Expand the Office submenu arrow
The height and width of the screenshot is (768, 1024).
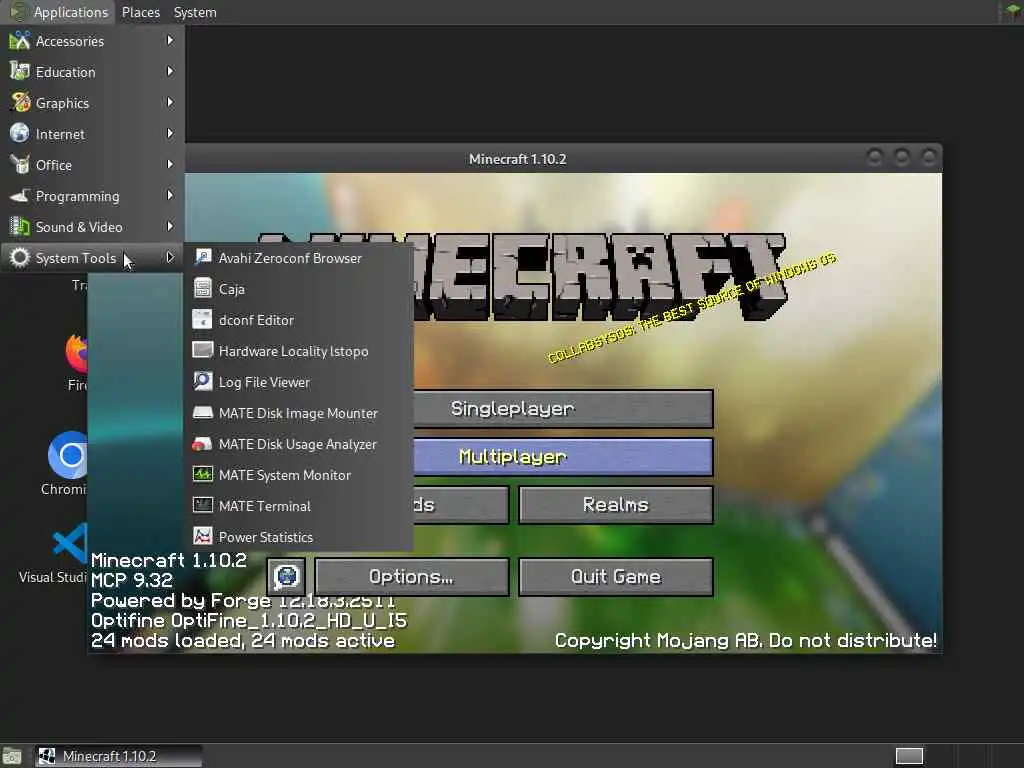(170, 165)
